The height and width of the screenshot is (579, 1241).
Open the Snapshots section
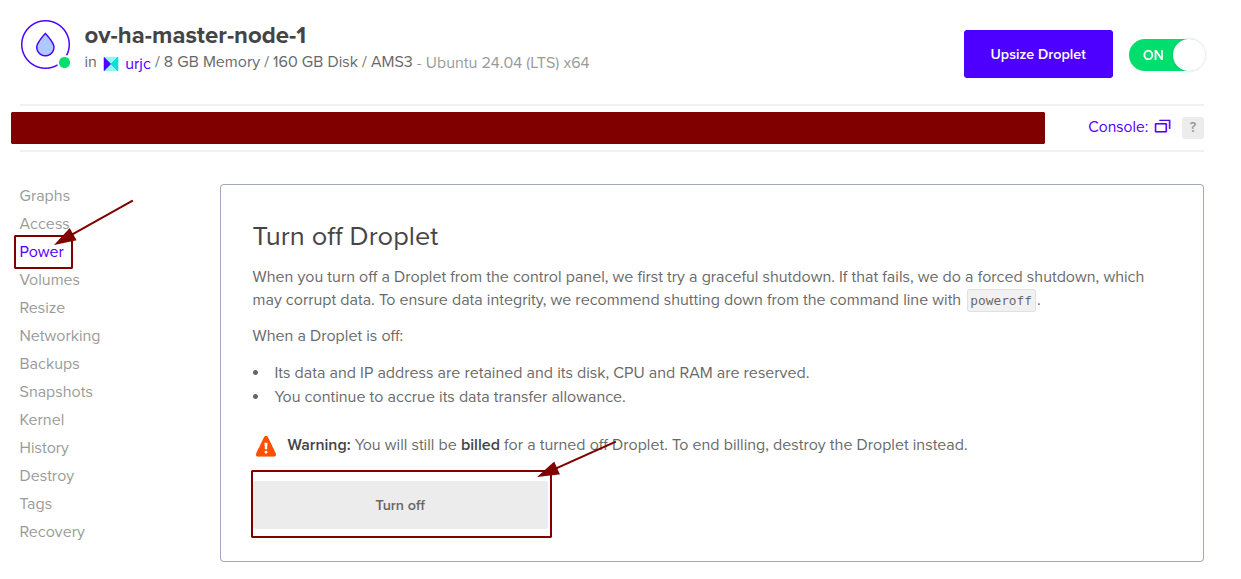56,392
